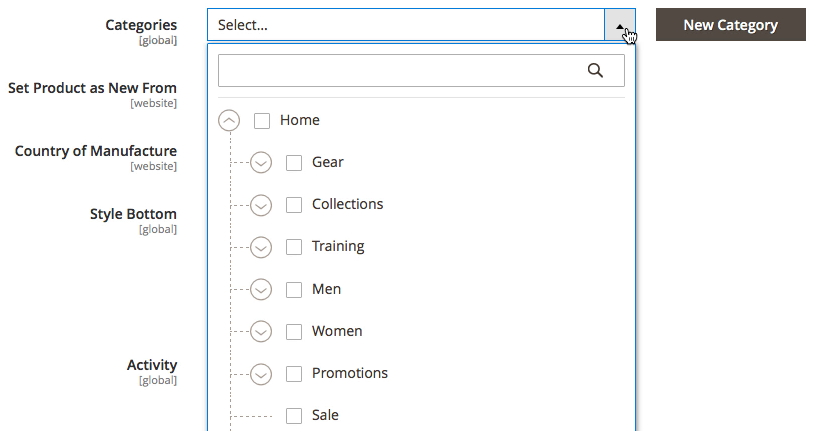
Task: Expand the Promotions category node
Action: [x=261, y=374]
